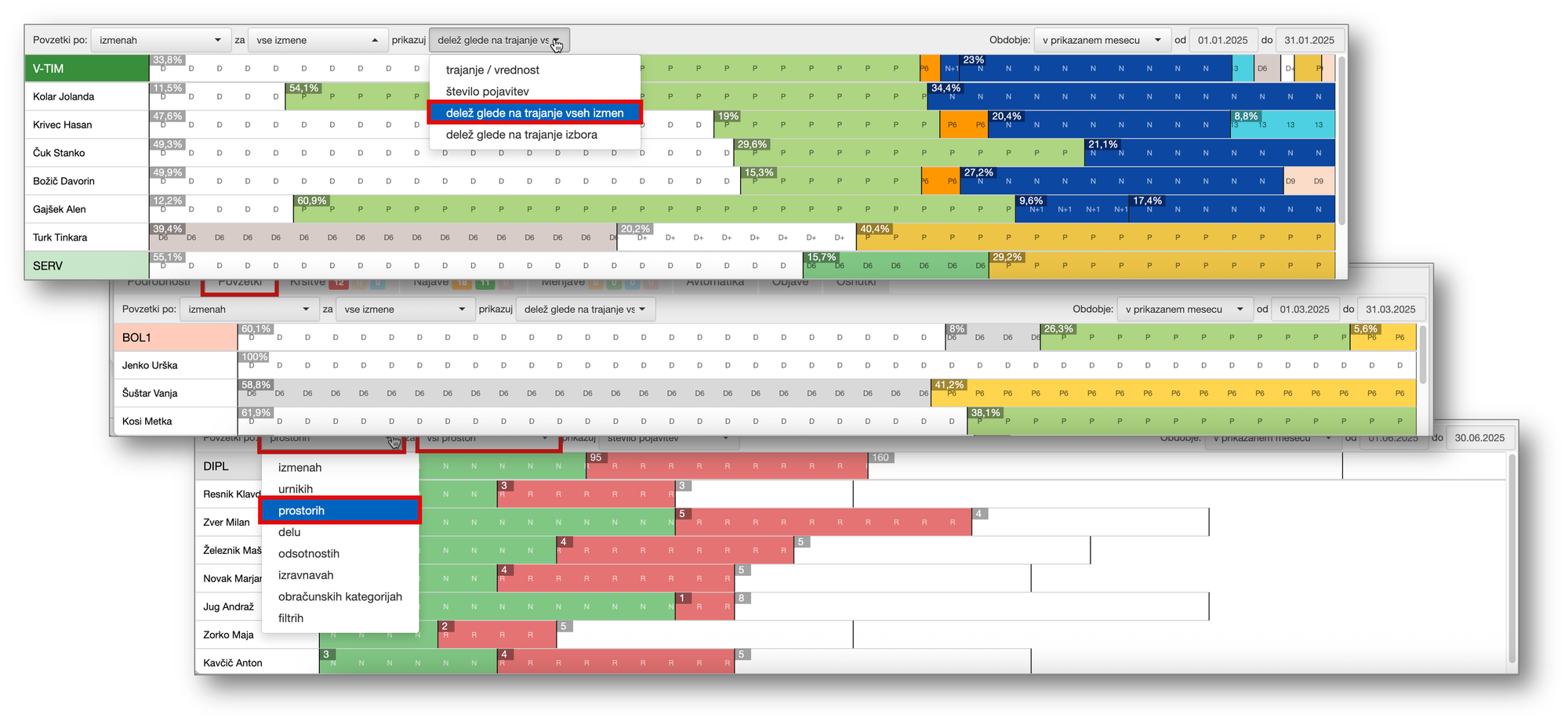Expand the 'vse izmene' dropdown above V-TIM

point(318,41)
